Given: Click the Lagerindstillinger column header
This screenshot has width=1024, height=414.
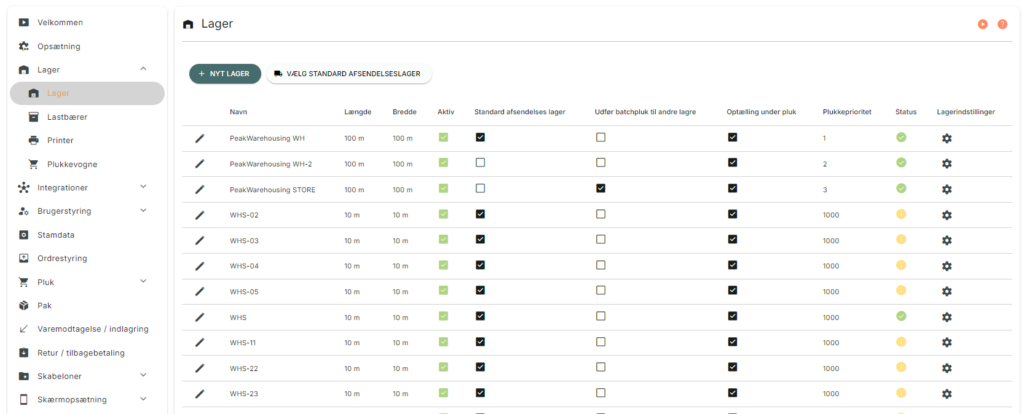Looking at the screenshot, I should click(965, 112).
